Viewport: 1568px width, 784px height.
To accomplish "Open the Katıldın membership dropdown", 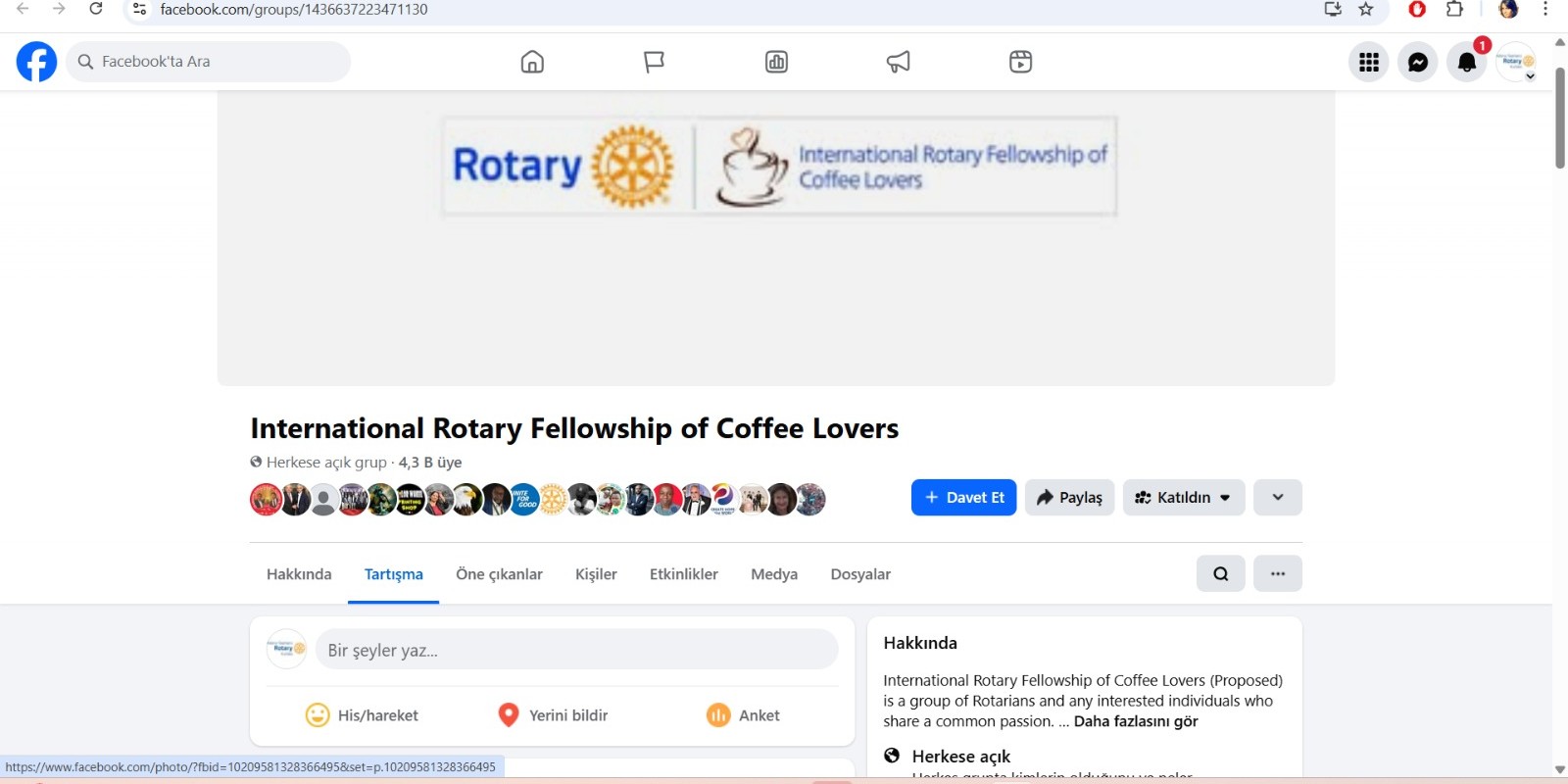I will 1184,497.
